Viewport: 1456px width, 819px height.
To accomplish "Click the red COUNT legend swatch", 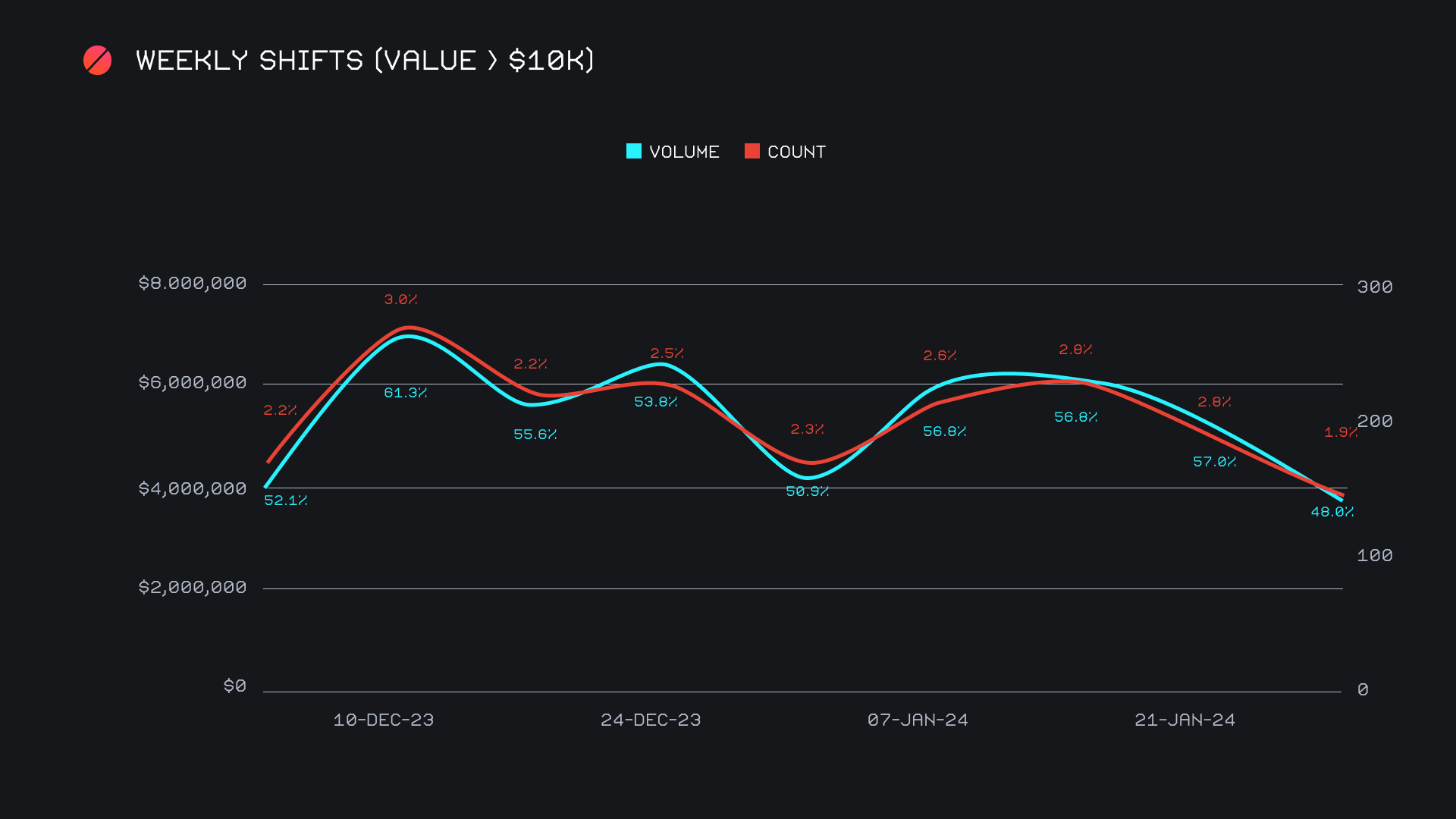I will [x=752, y=152].
